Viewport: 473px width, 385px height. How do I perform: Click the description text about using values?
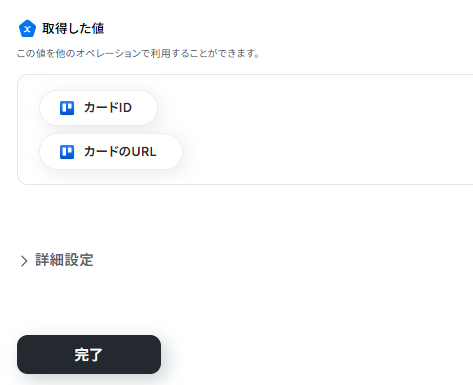coord(138,53)
